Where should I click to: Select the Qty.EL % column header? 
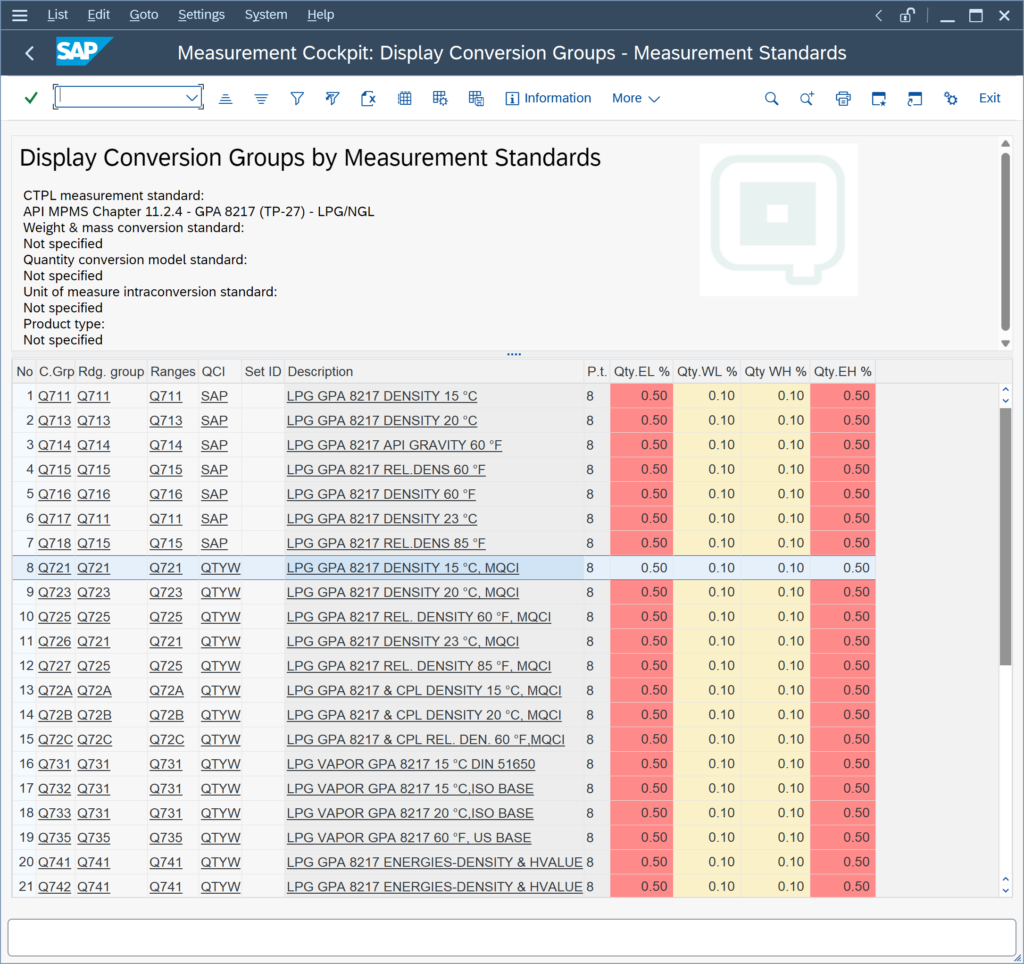pyautogui.click(x=641, y=372)
